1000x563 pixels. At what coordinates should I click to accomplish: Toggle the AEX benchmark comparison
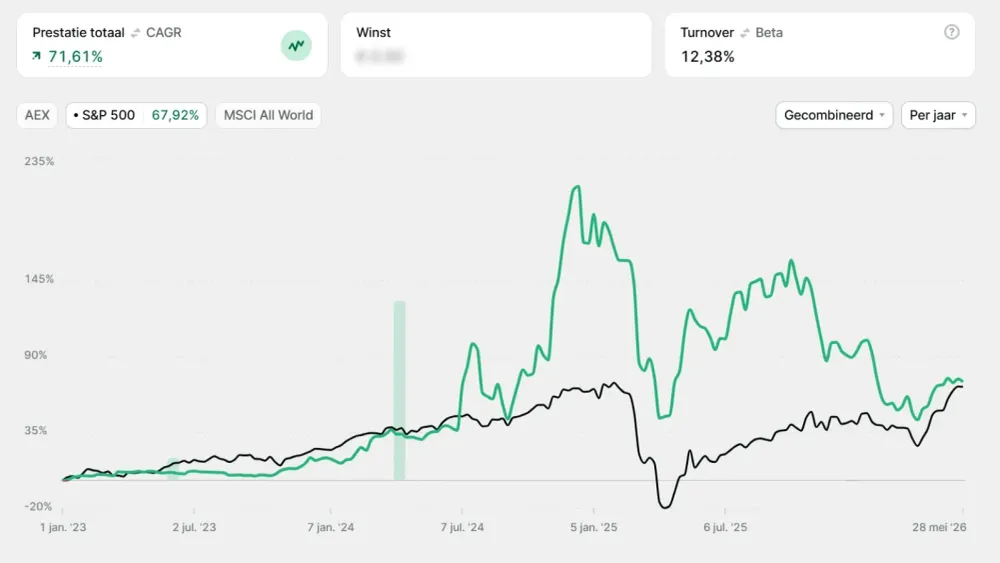[37, 115]
